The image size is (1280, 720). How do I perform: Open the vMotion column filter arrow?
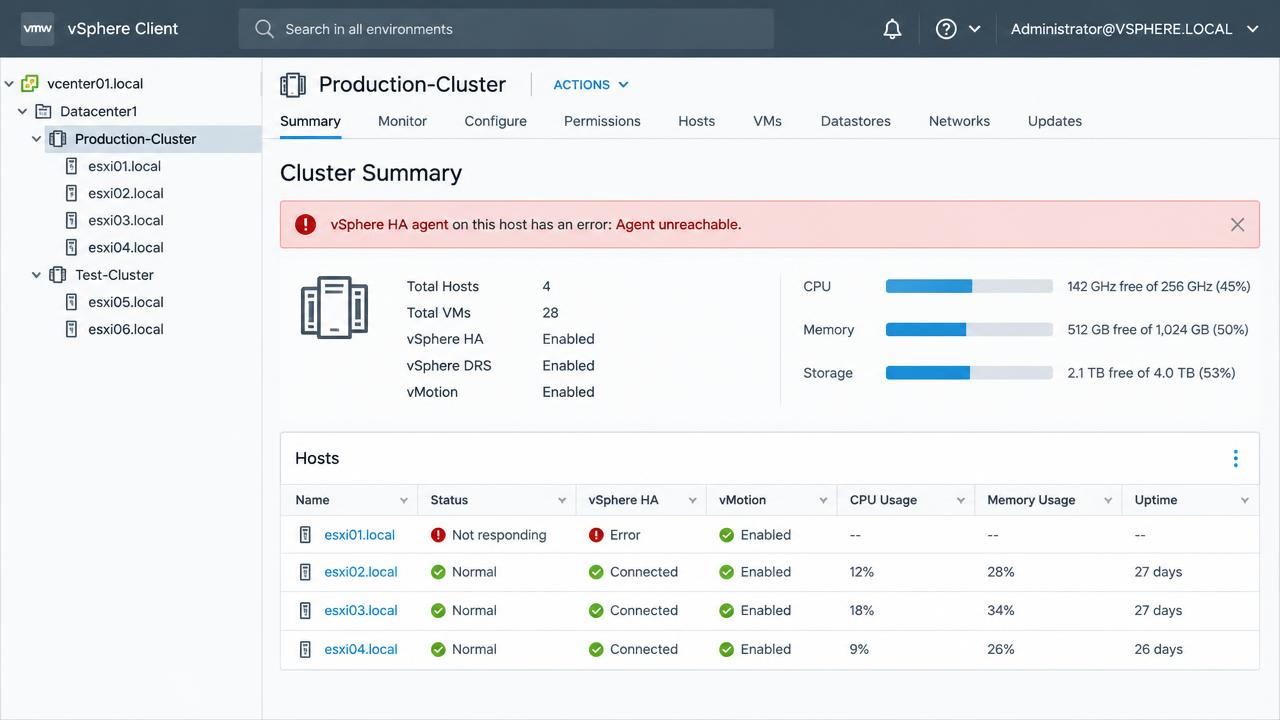click(823, 500)
